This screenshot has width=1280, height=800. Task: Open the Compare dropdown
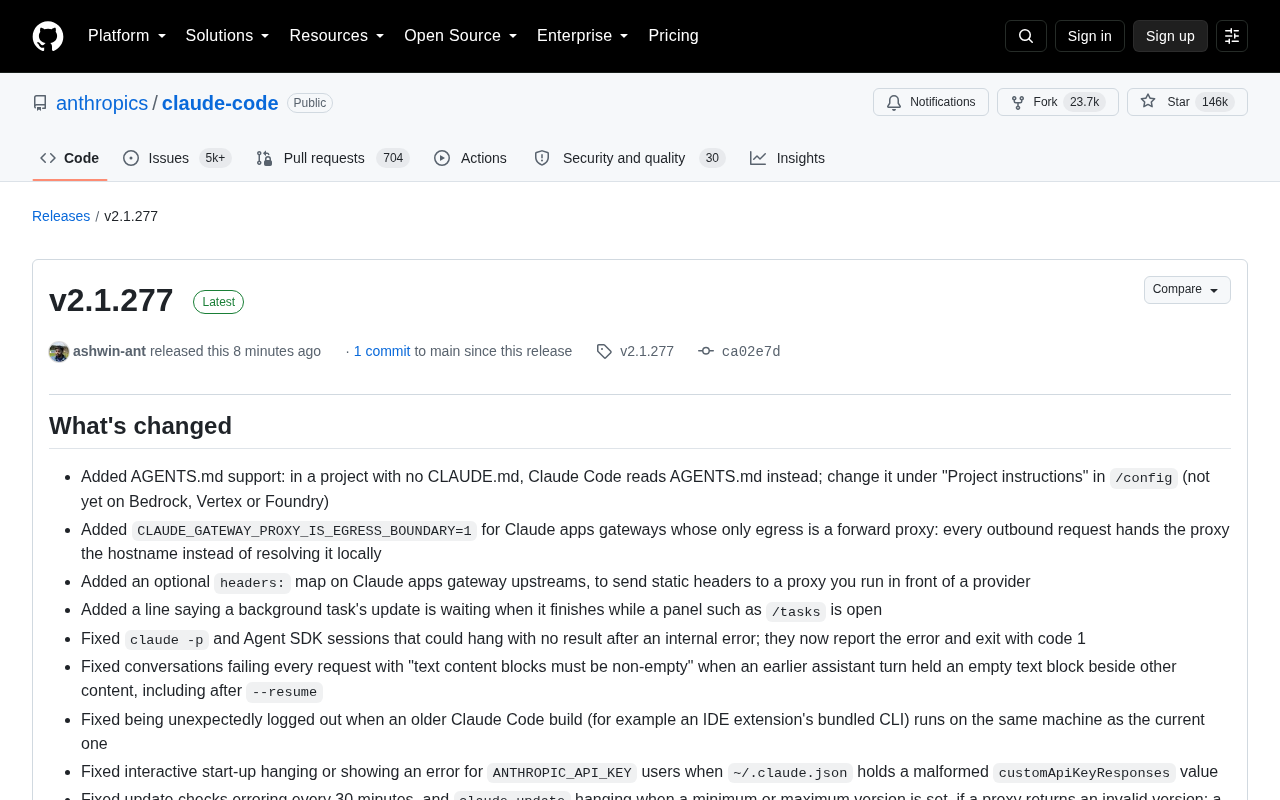[x=1187, y=290]
